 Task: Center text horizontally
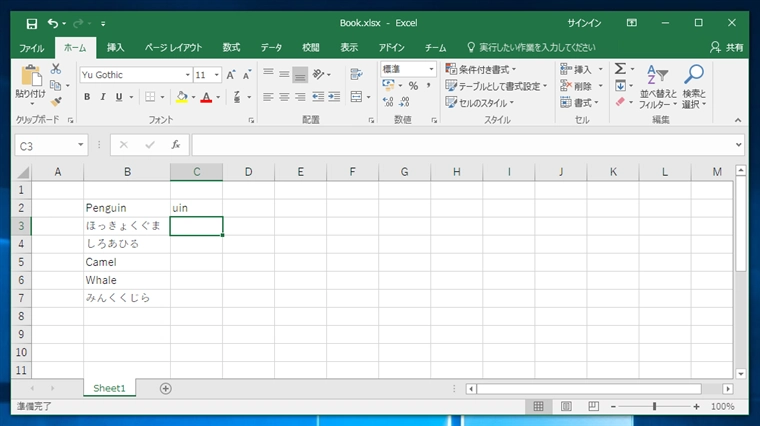click(x=284, y=97)
